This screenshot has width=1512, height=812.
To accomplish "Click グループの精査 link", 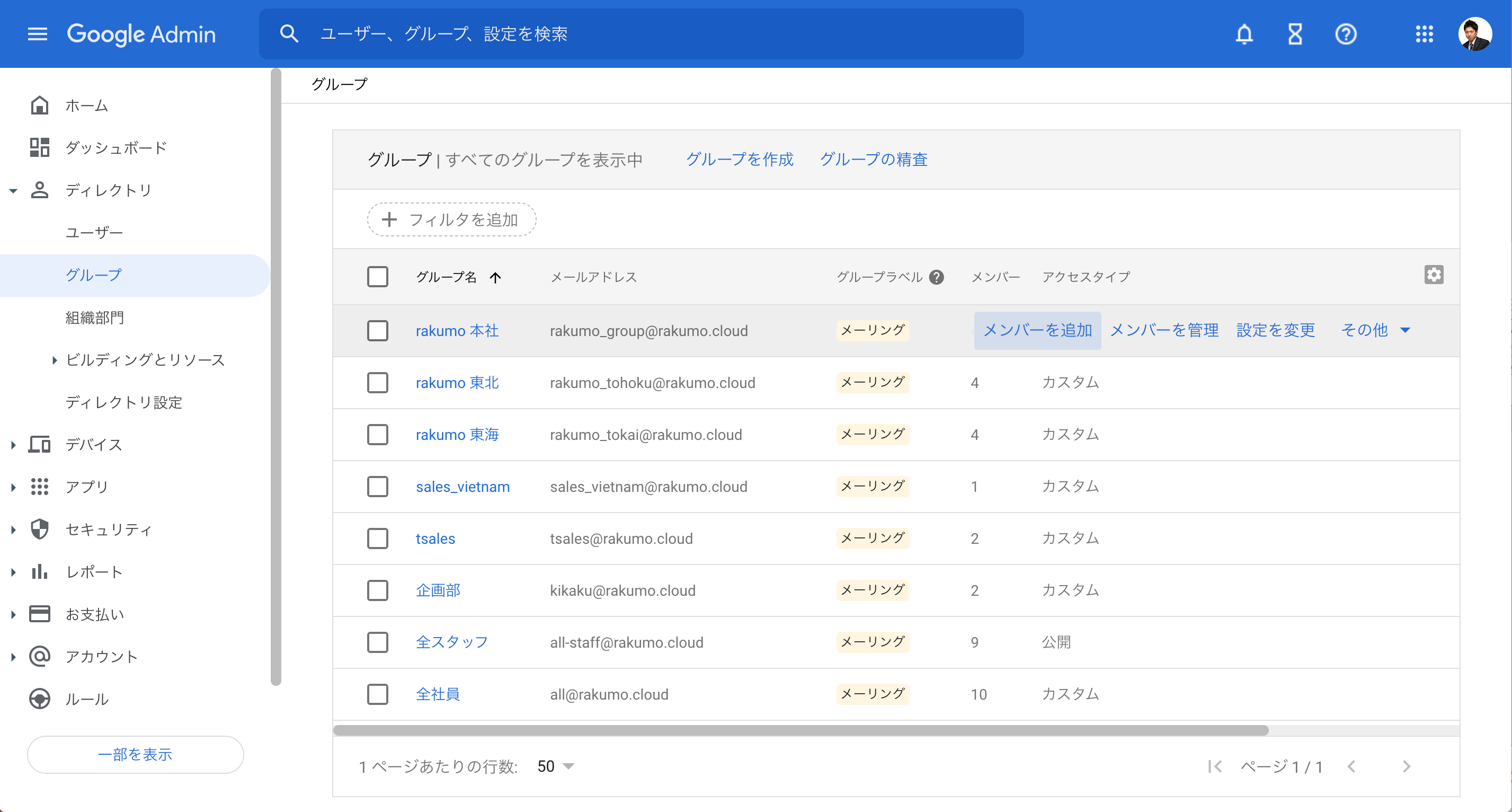I will [x=874, y=159].
